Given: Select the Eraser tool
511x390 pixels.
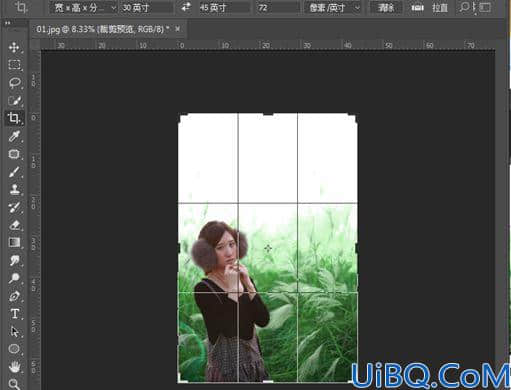Looking at the screenshot, I should (x=14, y=225).
